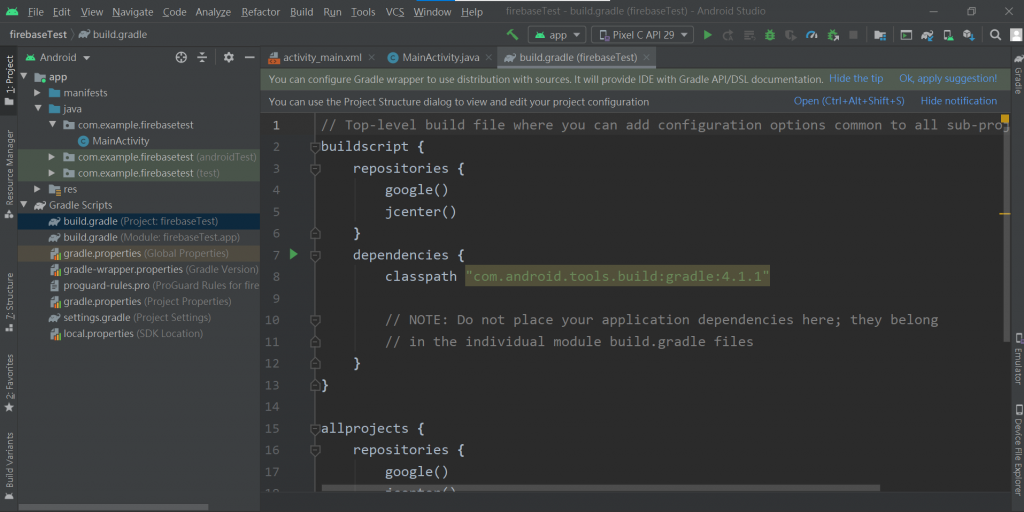Fold the buildscript block on line 2
This screenshot has width=1024, height=512.
[315, 147]
